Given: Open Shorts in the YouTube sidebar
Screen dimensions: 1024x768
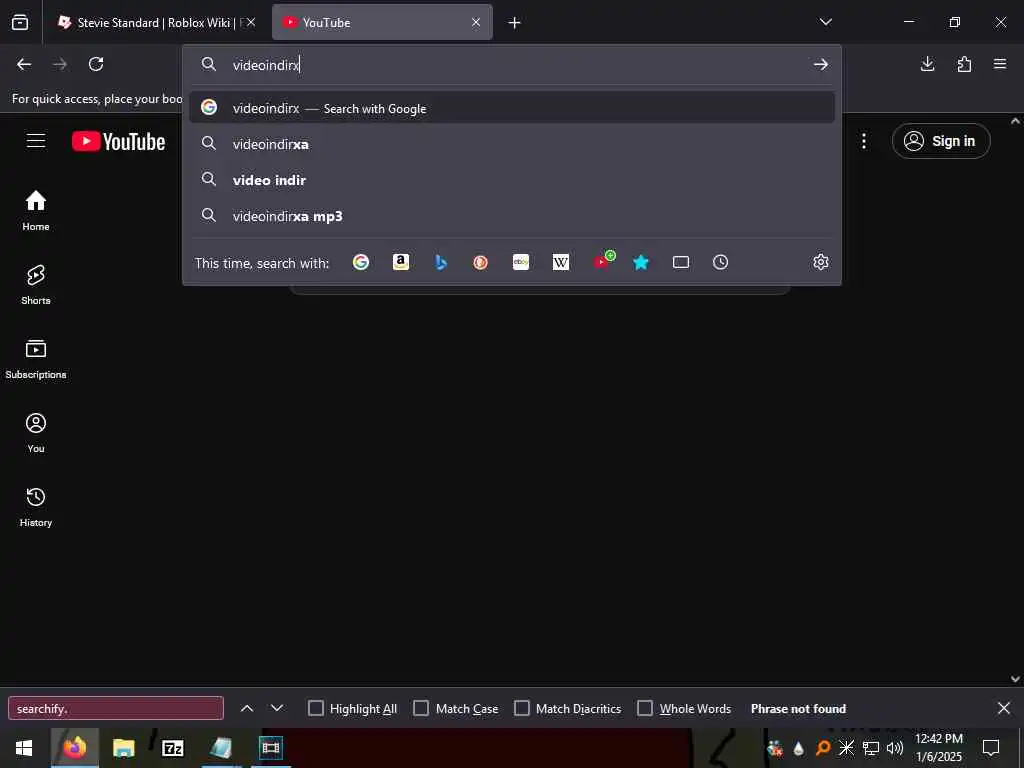Looking at the screenshot, I should point(36,285).
